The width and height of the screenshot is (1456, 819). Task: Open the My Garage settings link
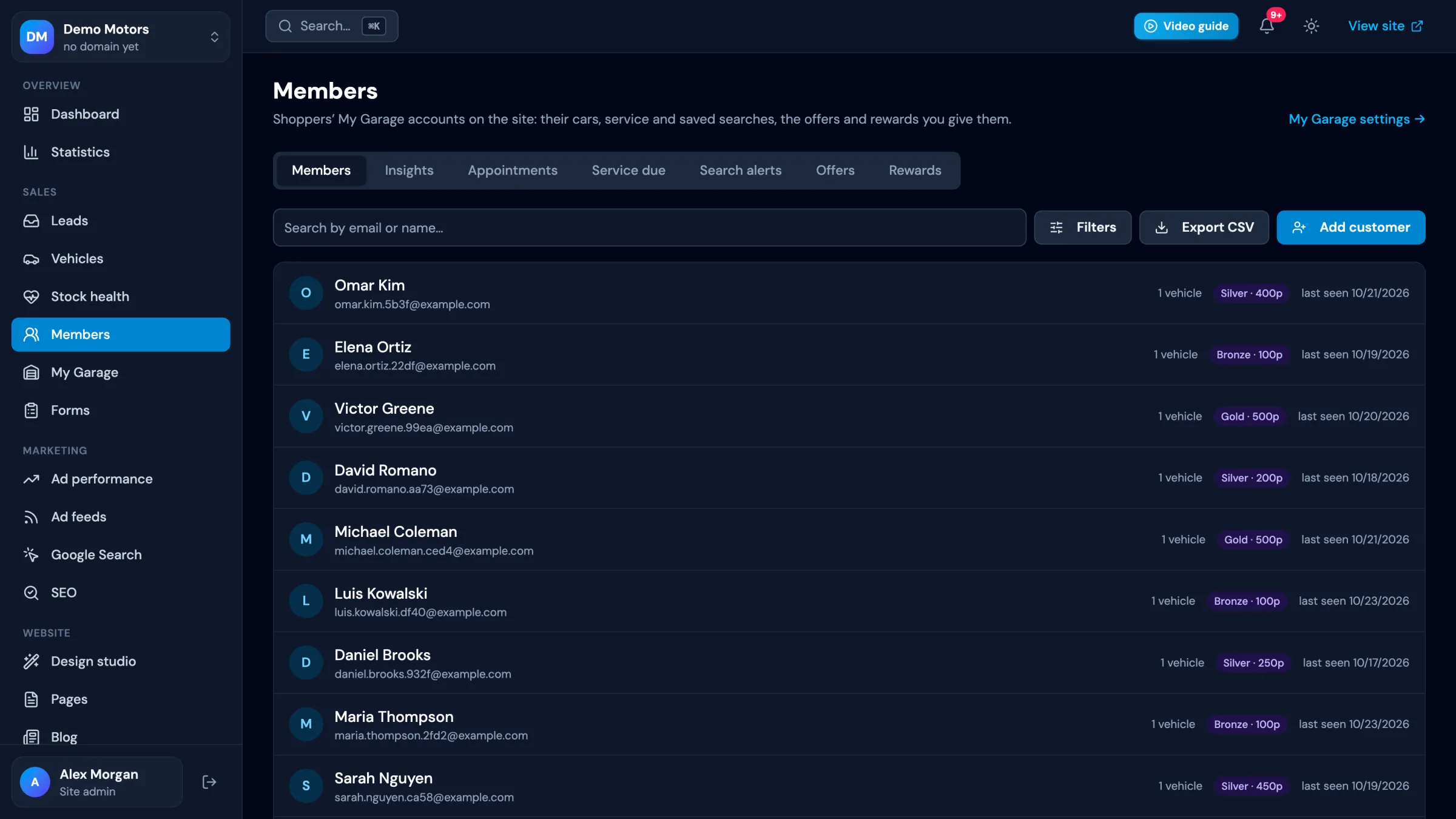(x=1357, y=120)
